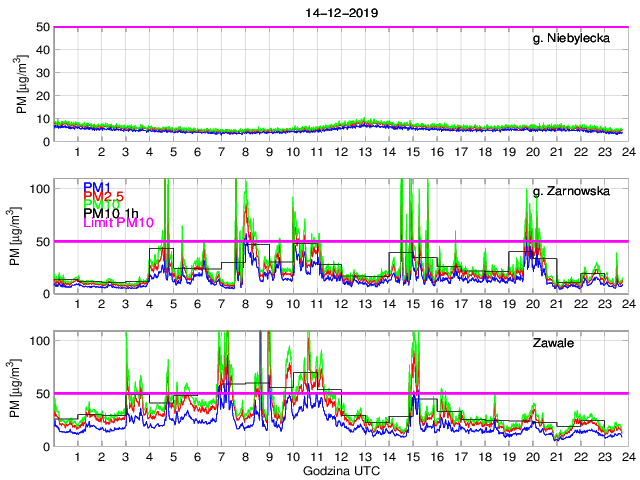This screenshot has width=640, height=480.
Task: Click the magenta Limit PM10 legend entry
Action: point(118,222)
